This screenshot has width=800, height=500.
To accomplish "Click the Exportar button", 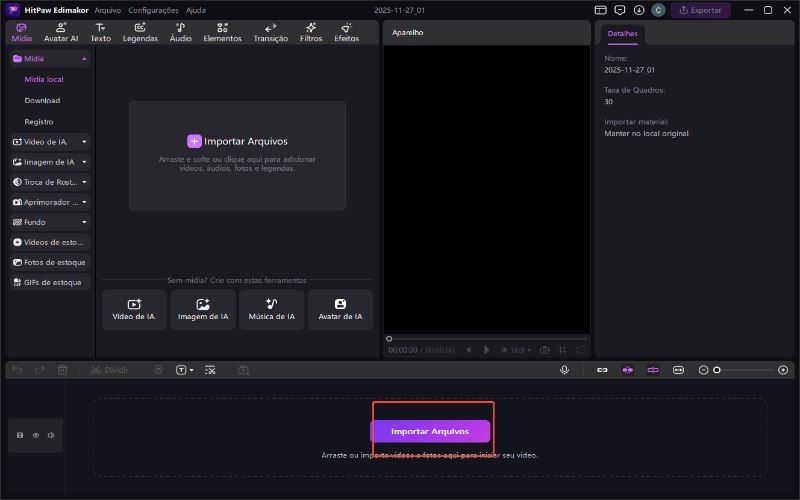I will pos(700,10).
